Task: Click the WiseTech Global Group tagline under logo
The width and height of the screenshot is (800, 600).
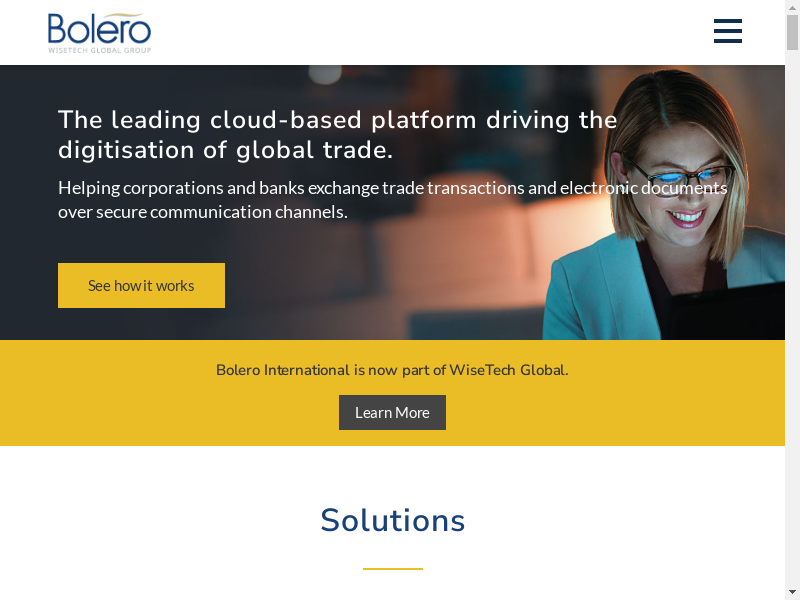Action: click(99, 49)
